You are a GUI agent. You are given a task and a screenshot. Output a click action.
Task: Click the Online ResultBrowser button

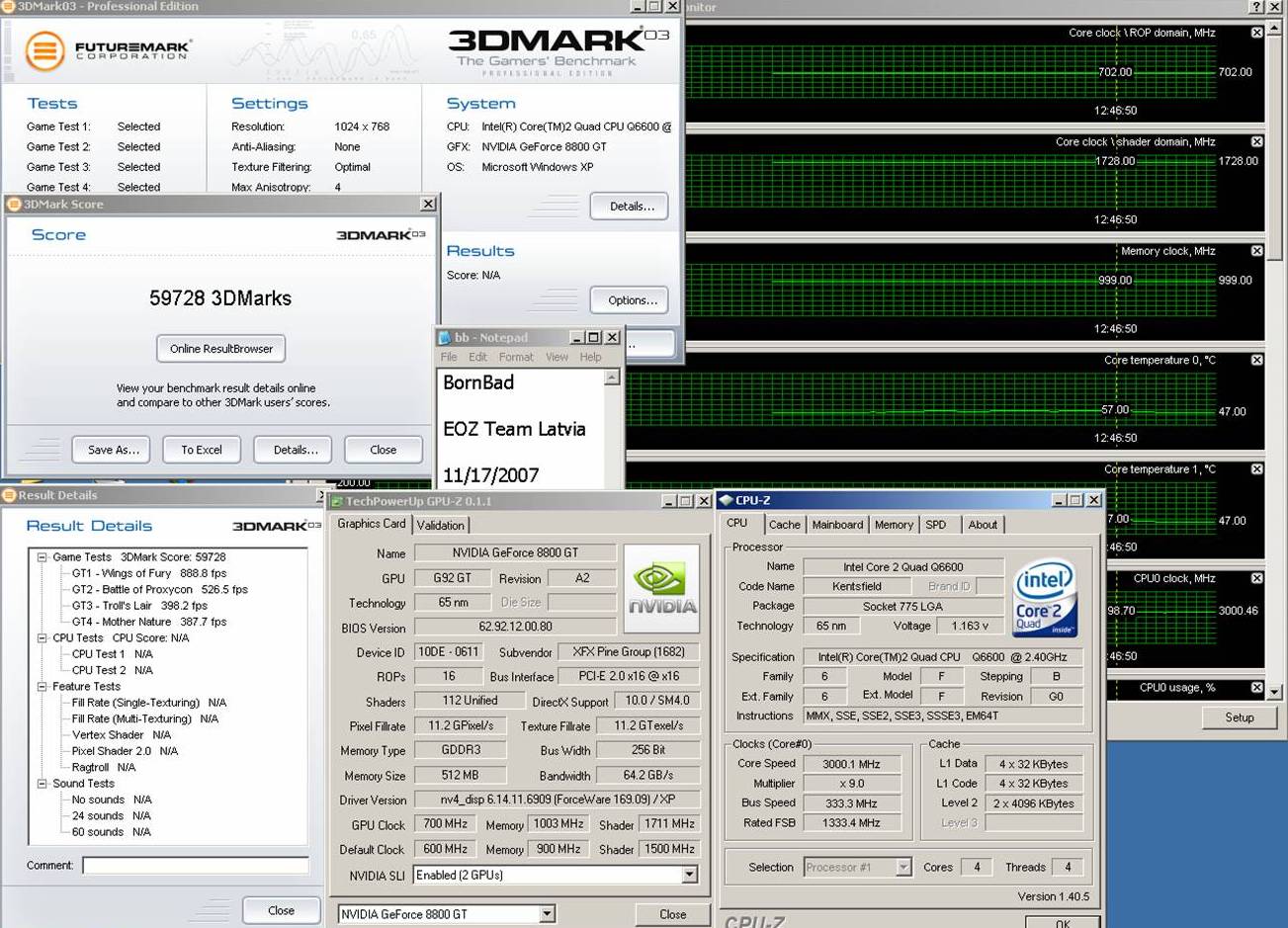(221, 349)
